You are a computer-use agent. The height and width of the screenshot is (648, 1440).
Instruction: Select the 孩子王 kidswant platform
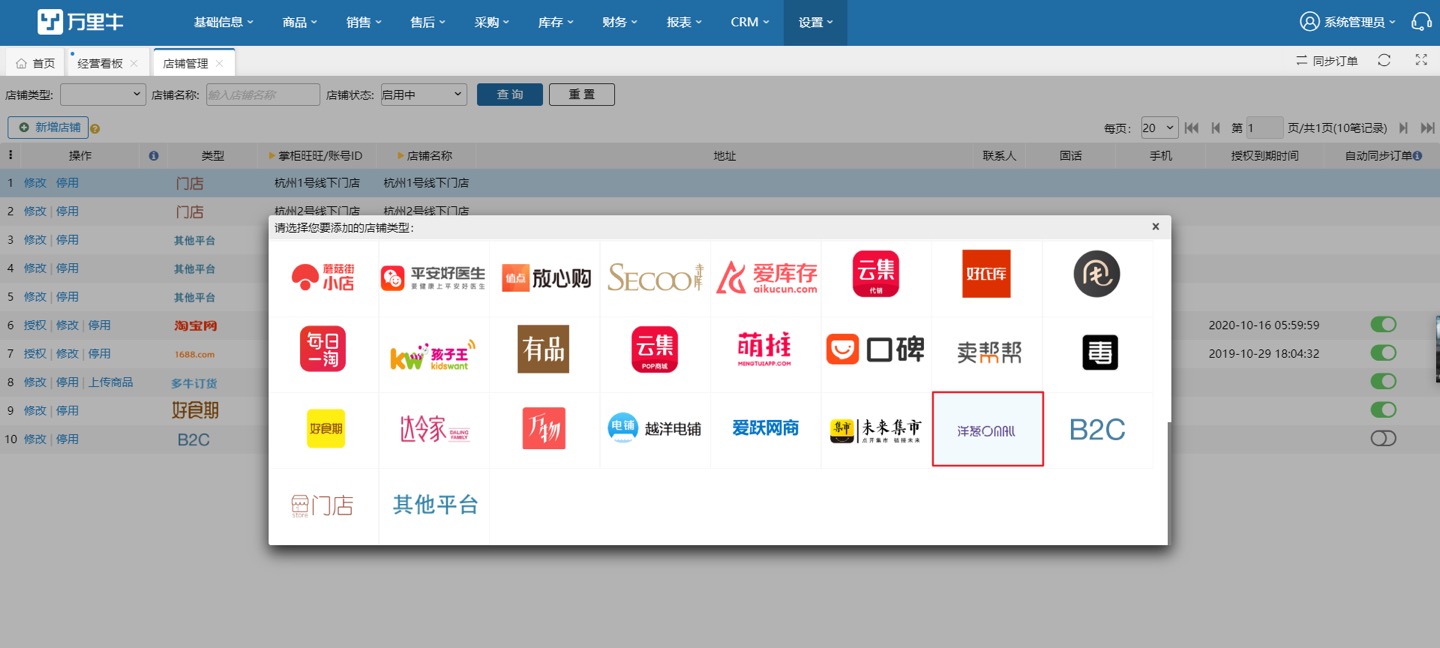pos(434,354)
